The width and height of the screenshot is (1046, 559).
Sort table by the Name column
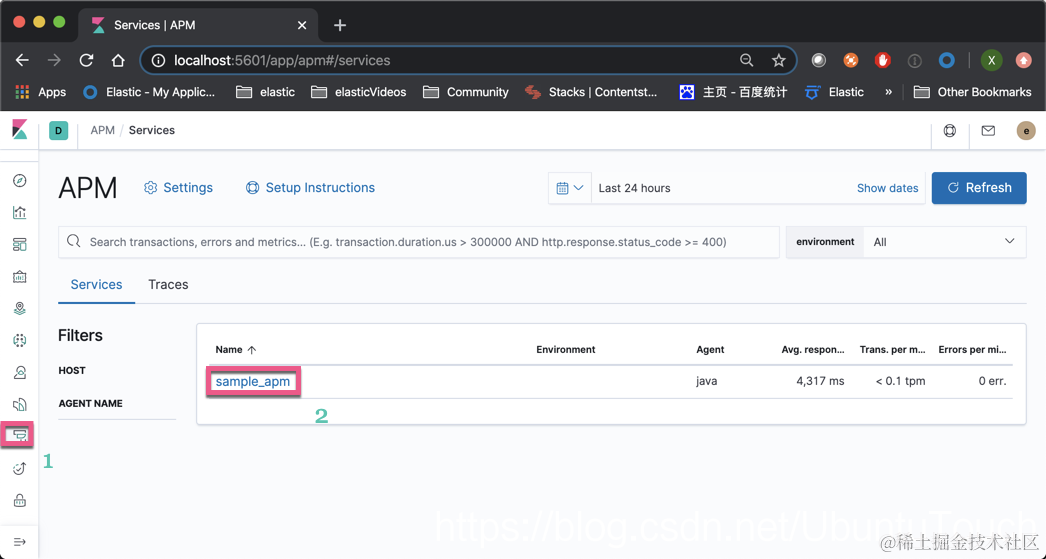tap(235, 350)
